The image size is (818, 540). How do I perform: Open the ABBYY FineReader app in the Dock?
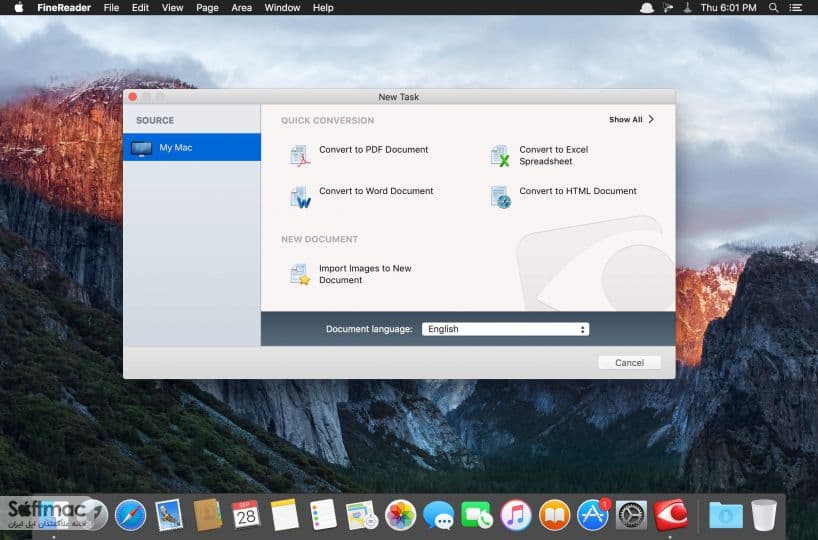click(670, 515)
